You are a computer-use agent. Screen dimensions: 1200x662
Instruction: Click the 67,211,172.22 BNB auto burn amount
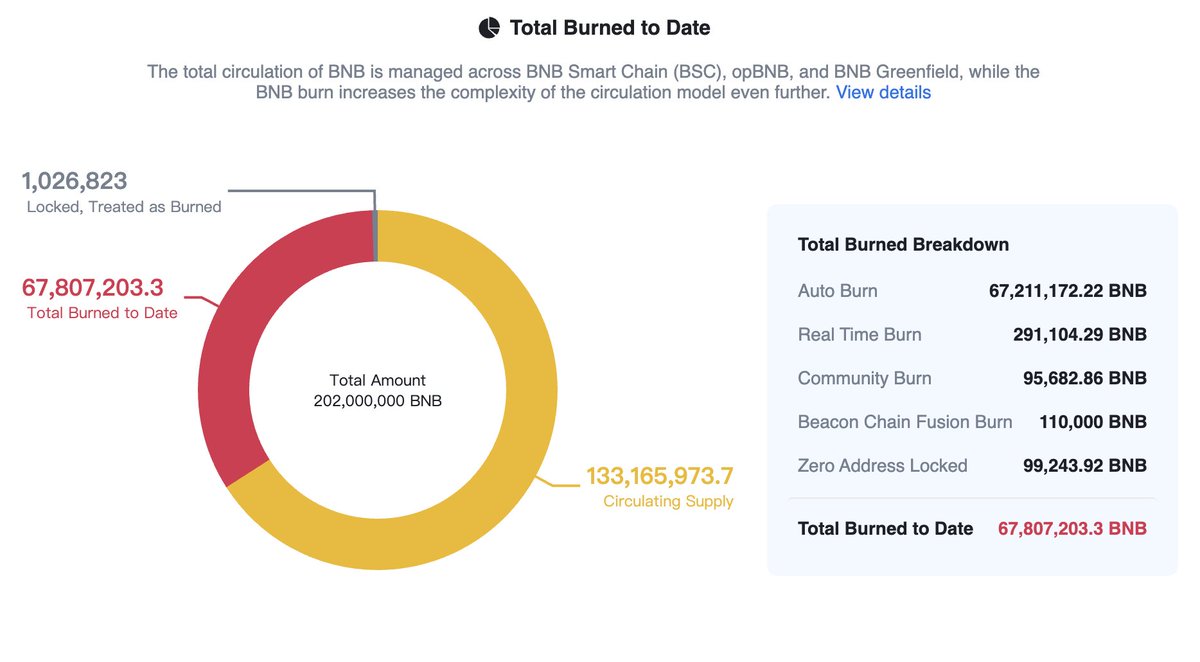point(1068,291)
